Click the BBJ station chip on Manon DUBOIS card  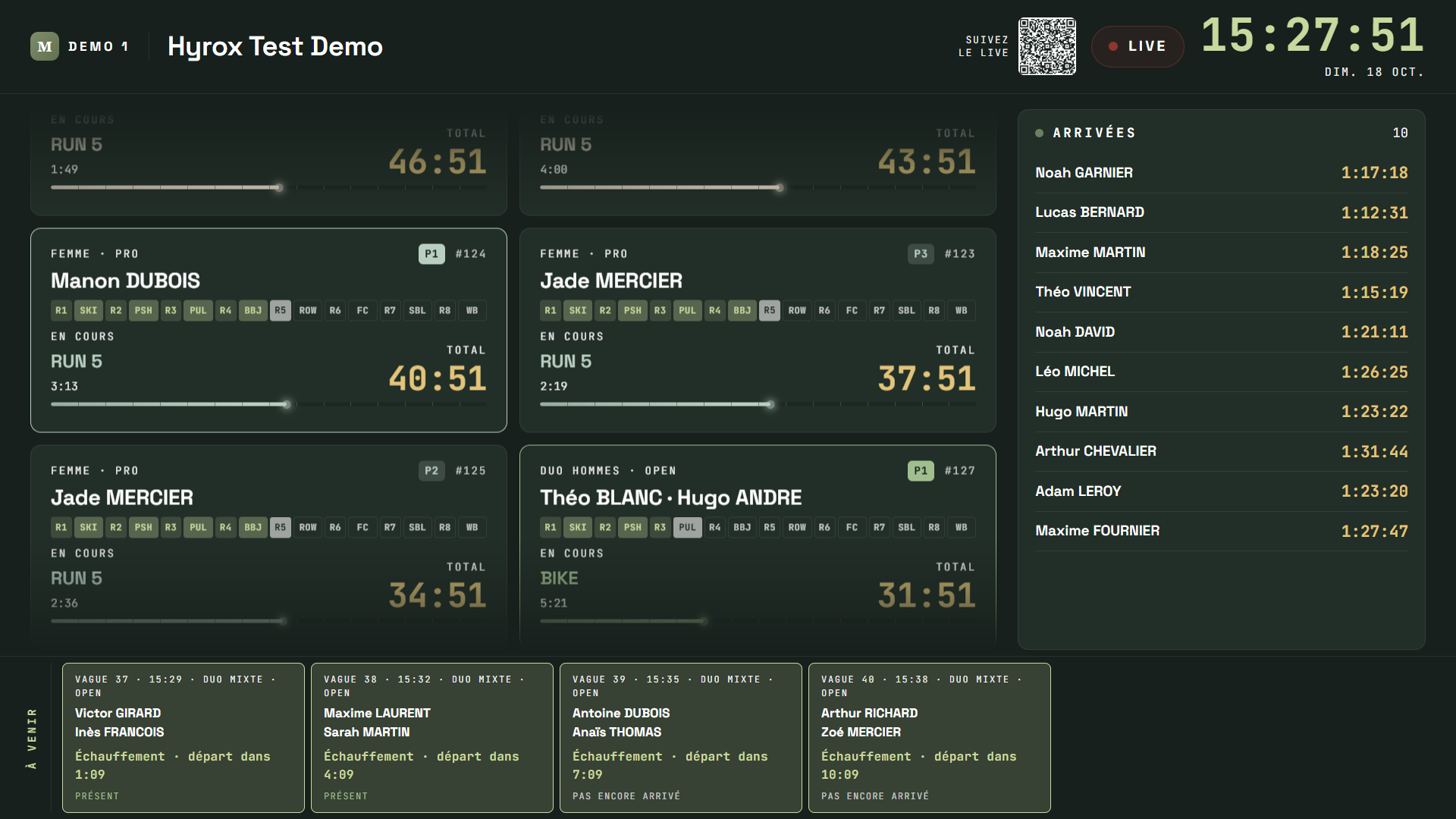[253, 310]
